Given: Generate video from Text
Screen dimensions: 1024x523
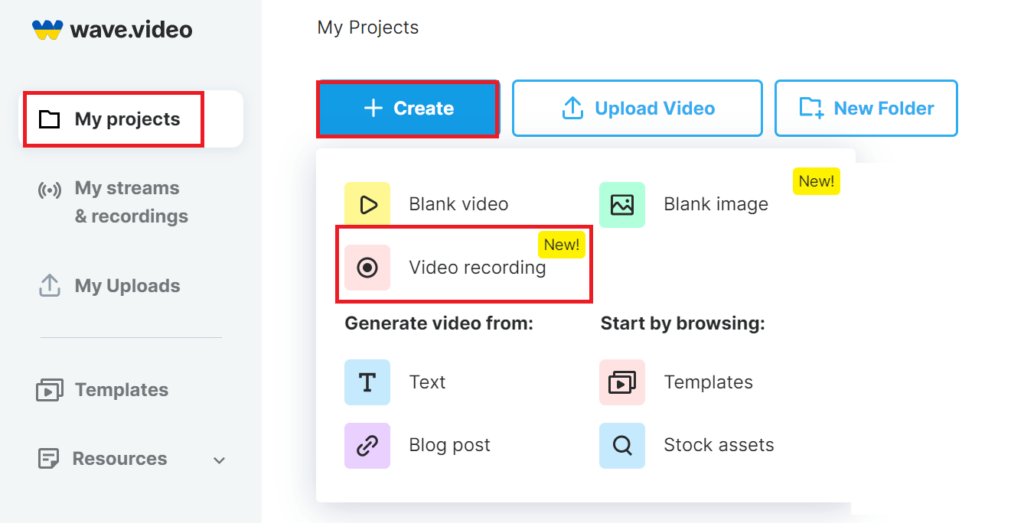Looking at the screenshot, I should coord(427,382).
